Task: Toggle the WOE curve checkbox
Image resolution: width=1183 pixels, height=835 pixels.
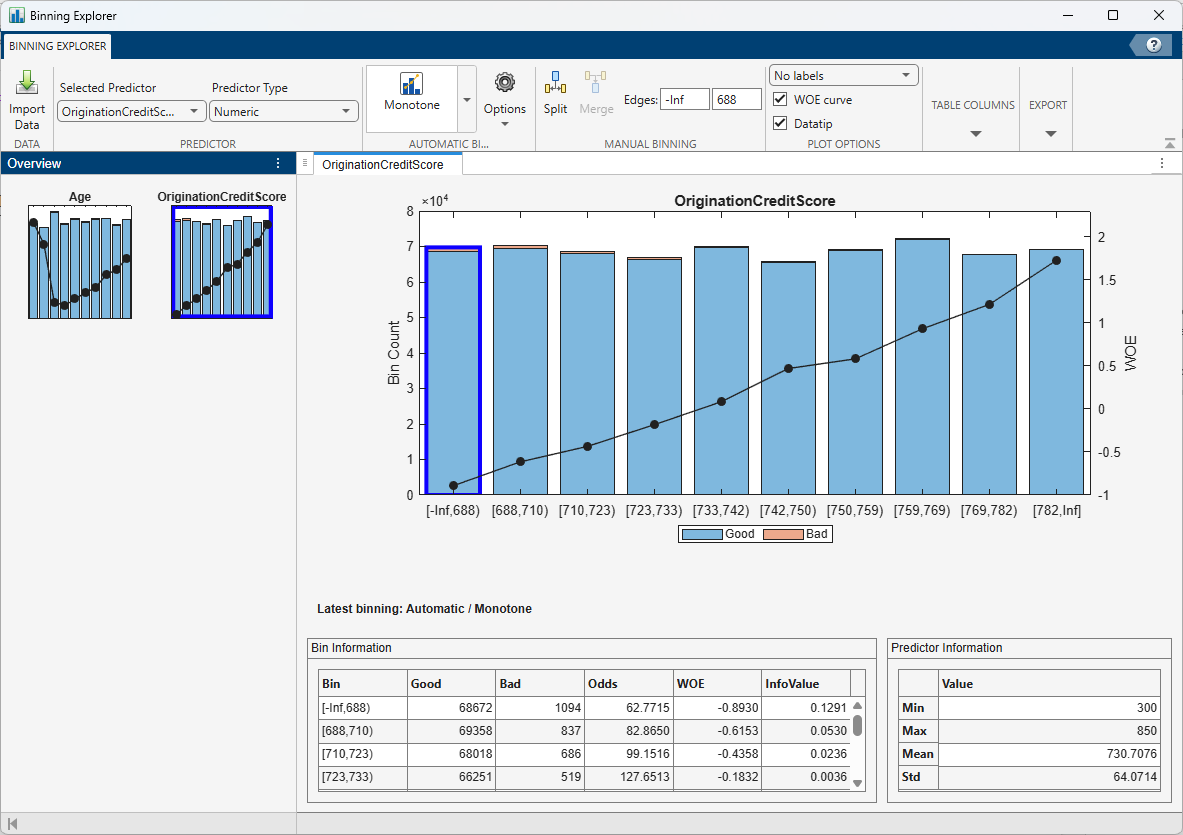Action: [x=780, y=100]
